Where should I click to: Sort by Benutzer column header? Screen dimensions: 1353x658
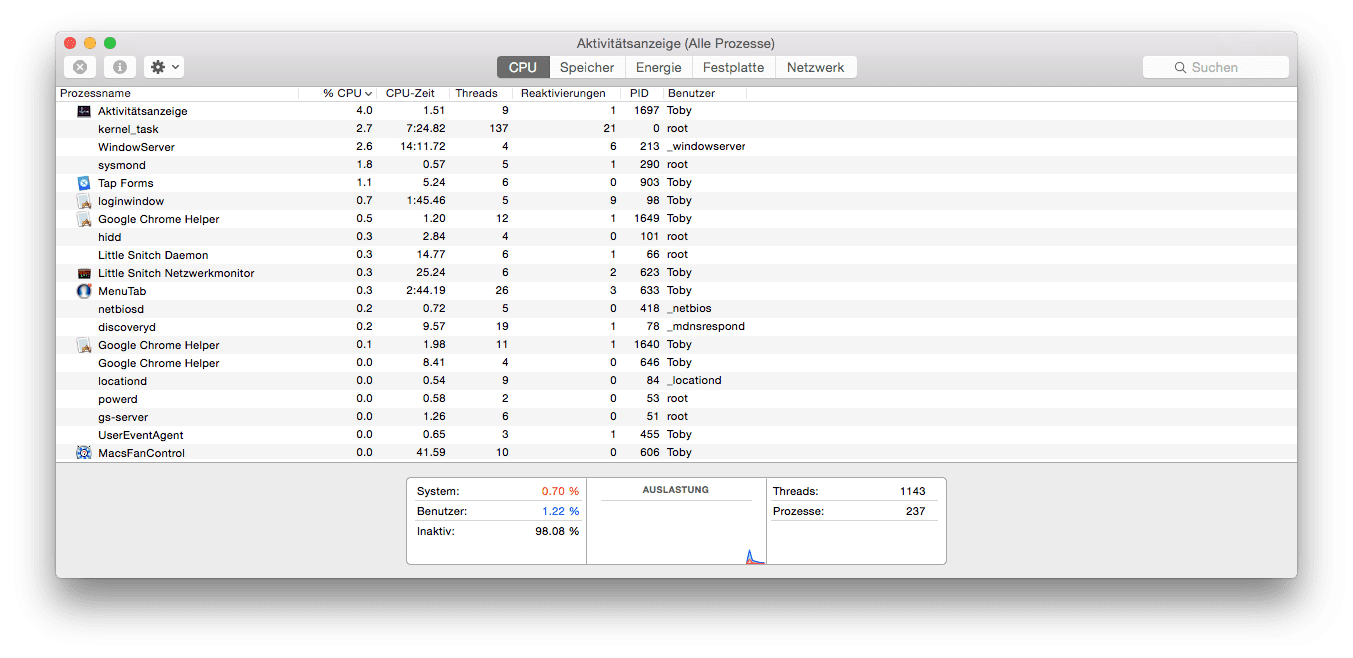coord(704,93)
